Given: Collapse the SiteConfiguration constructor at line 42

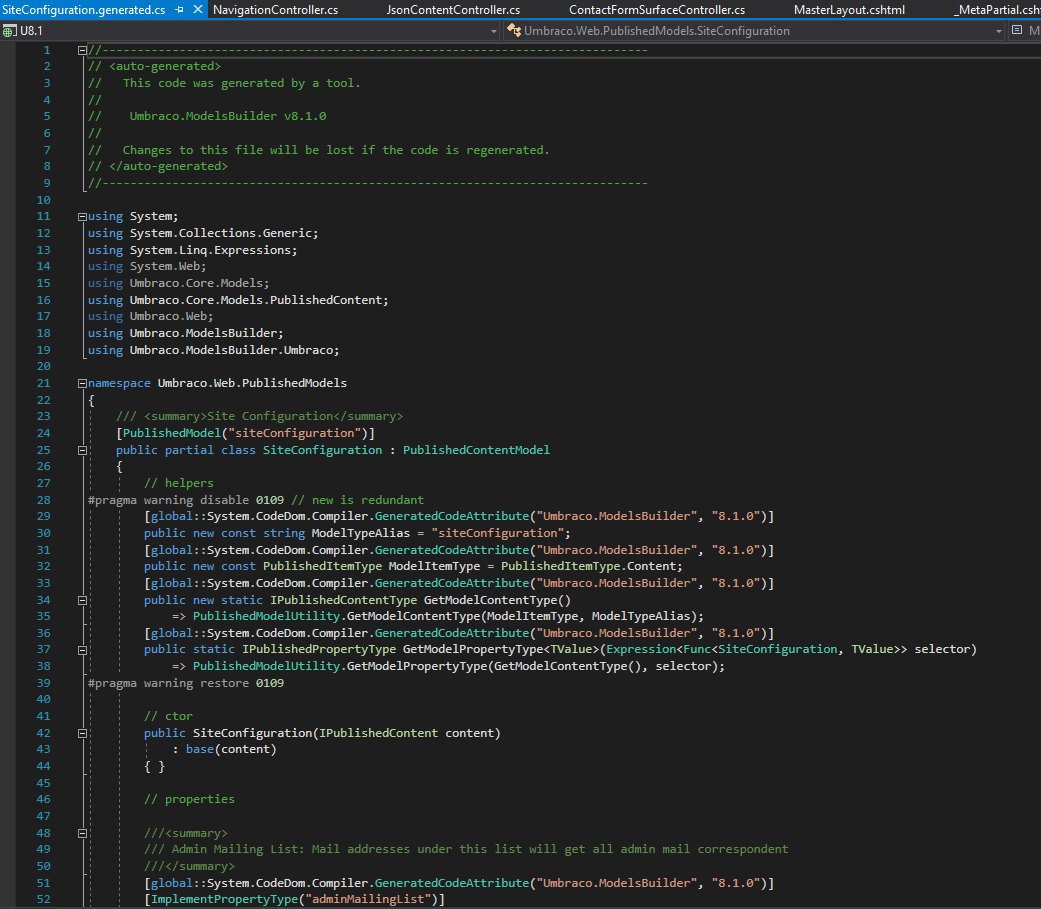Looking at the screenshot, I should coord(82,734).
